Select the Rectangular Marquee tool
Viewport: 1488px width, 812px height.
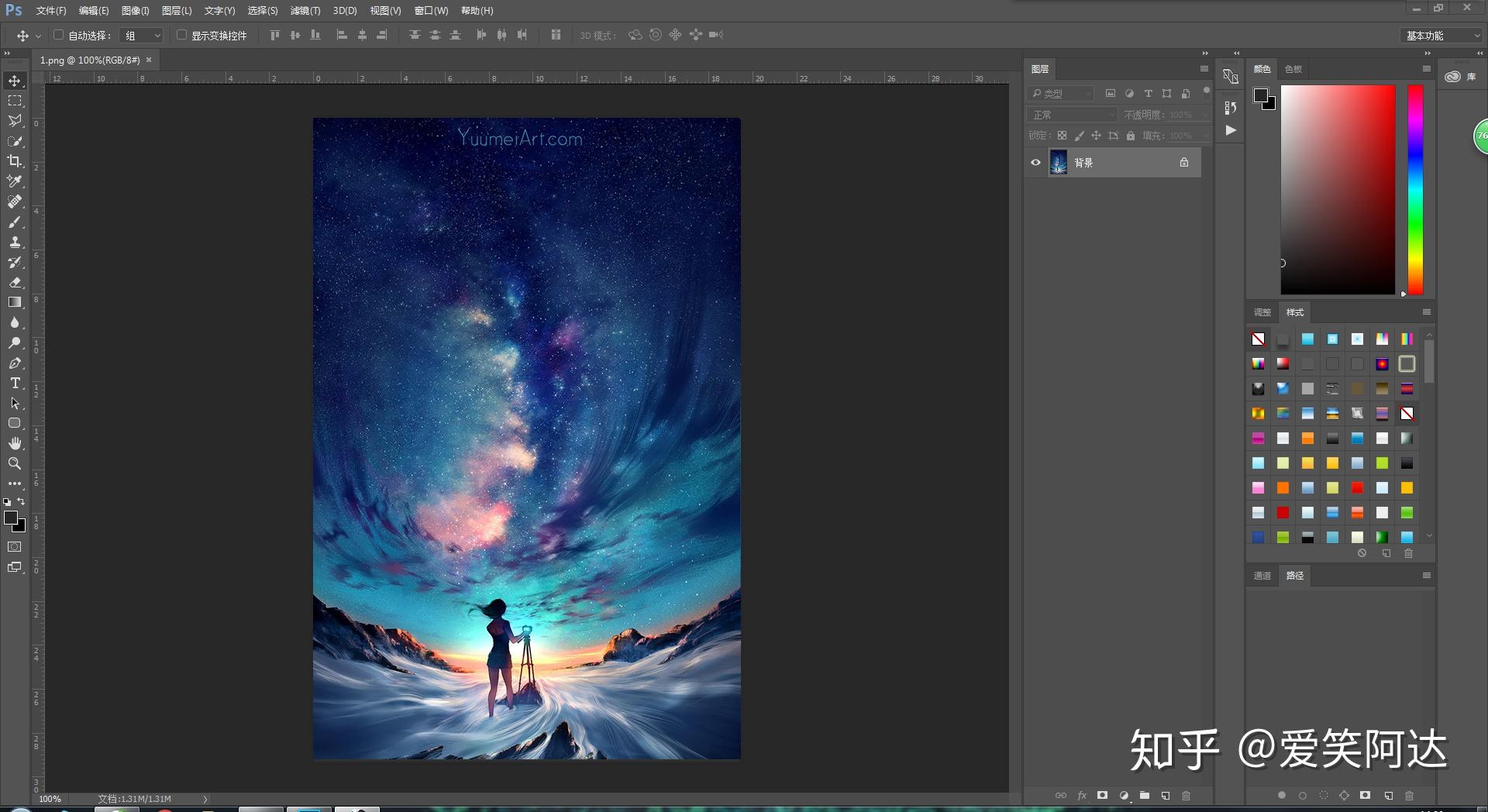coord(15,101)
